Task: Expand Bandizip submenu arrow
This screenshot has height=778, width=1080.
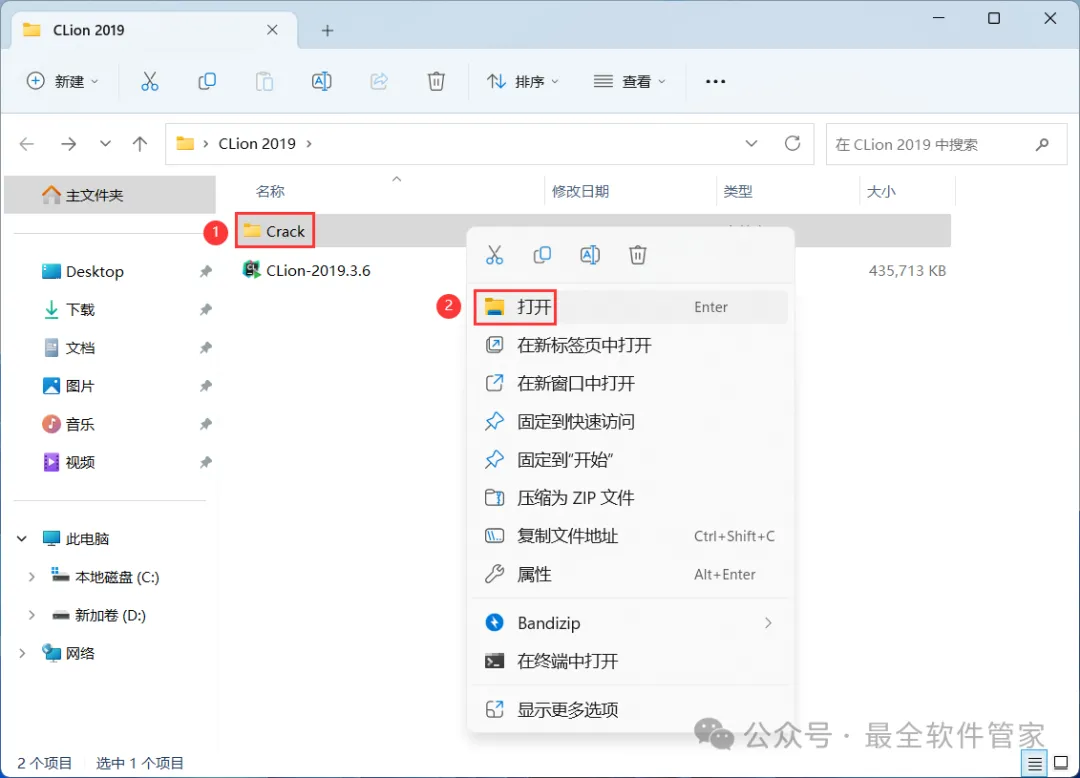Action: tap(768, 623)
